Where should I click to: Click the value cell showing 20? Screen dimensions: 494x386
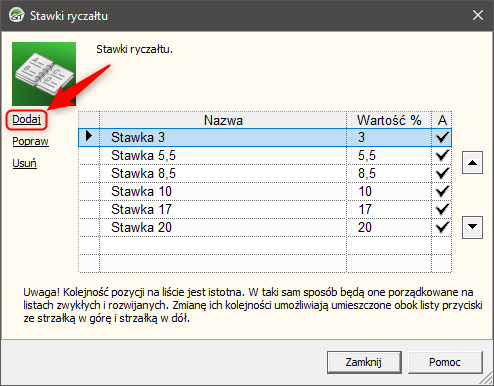pyautogui.click(x=389, y=227)
